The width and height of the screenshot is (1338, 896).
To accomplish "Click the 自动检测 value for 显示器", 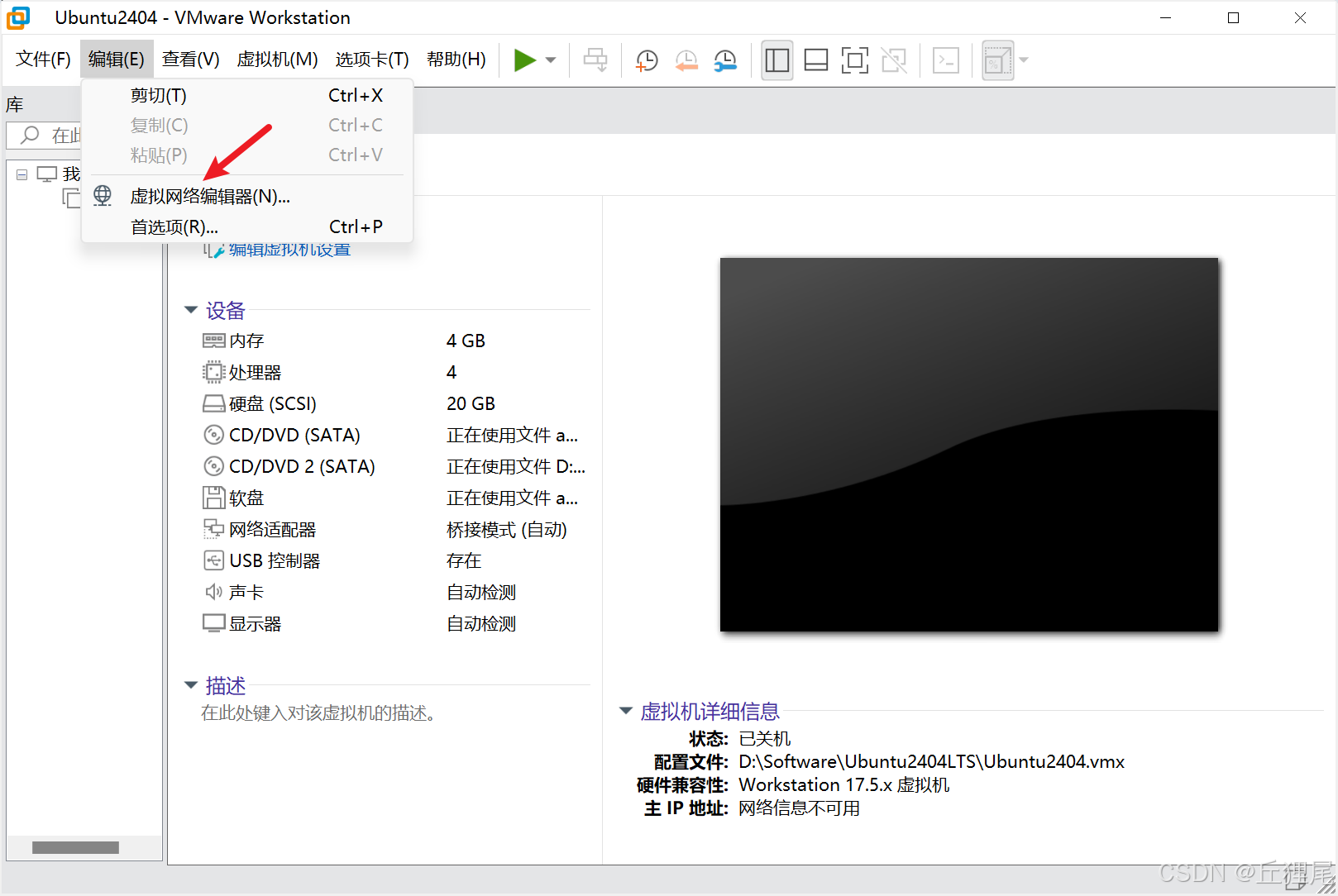I will tap(481, 623).
